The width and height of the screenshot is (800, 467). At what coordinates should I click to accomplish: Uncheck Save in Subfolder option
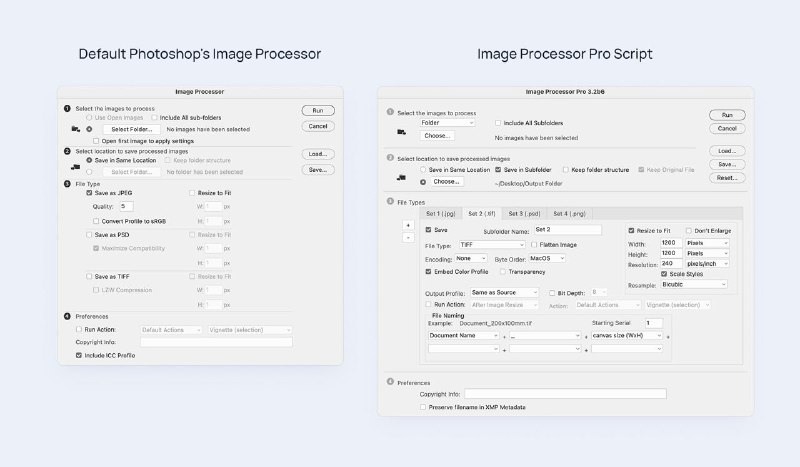(498, 169)
